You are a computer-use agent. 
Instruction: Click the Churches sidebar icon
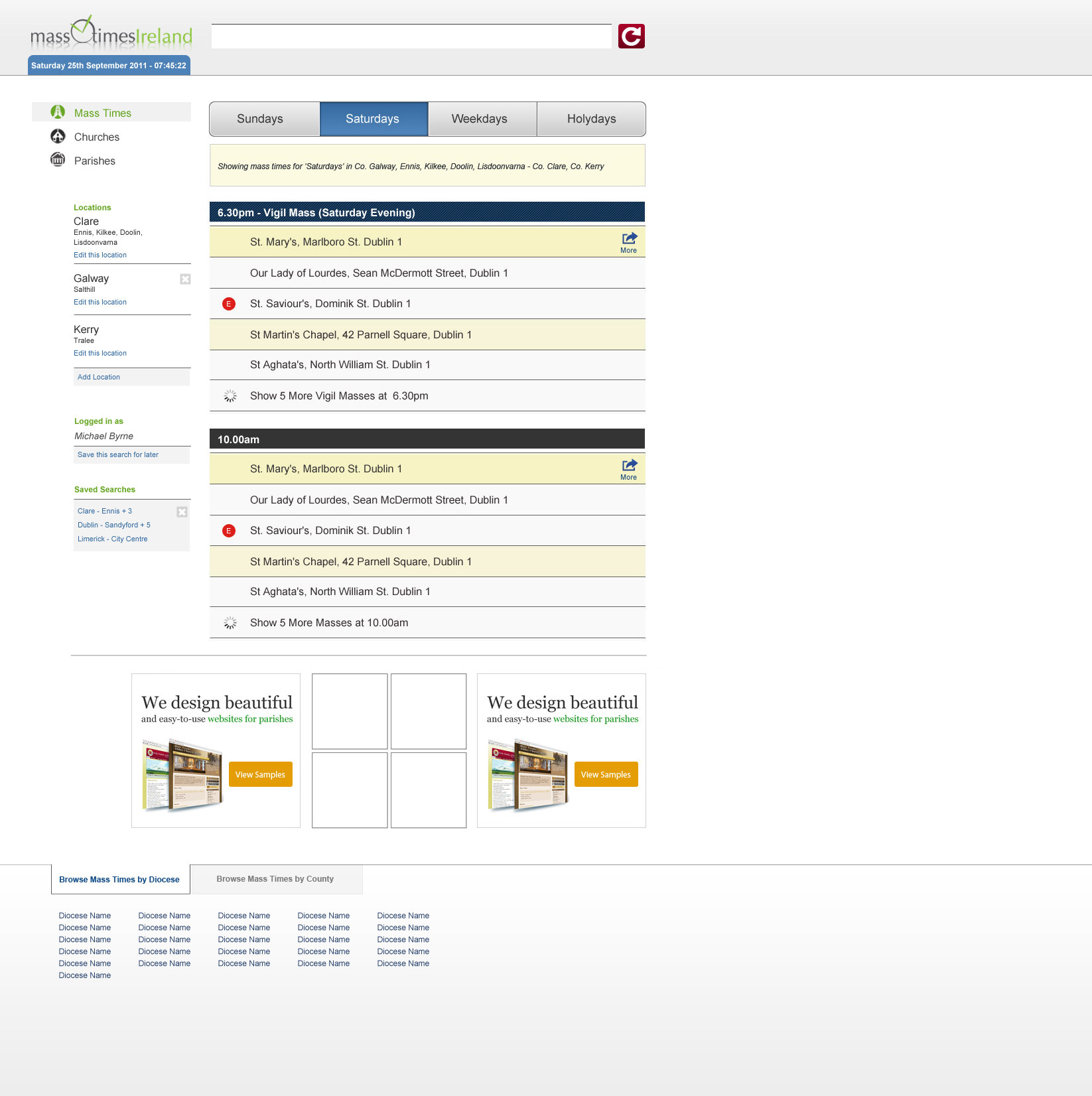[58, 136]
